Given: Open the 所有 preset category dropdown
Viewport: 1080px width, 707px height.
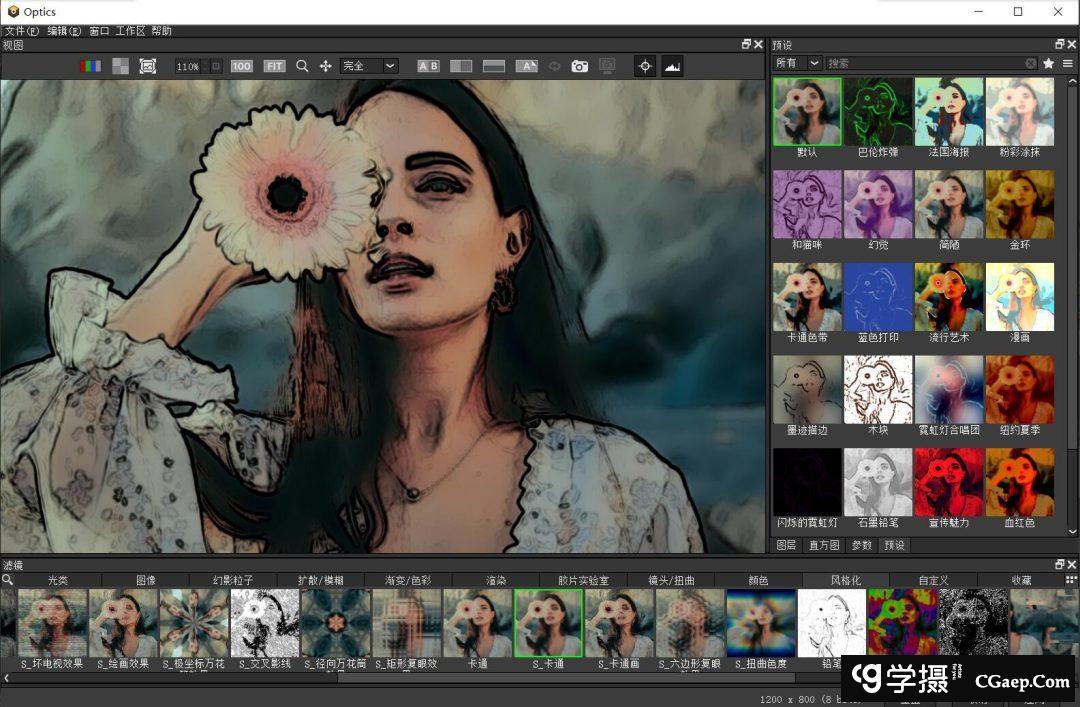Looking at the screenshot, I should [797, 63].
